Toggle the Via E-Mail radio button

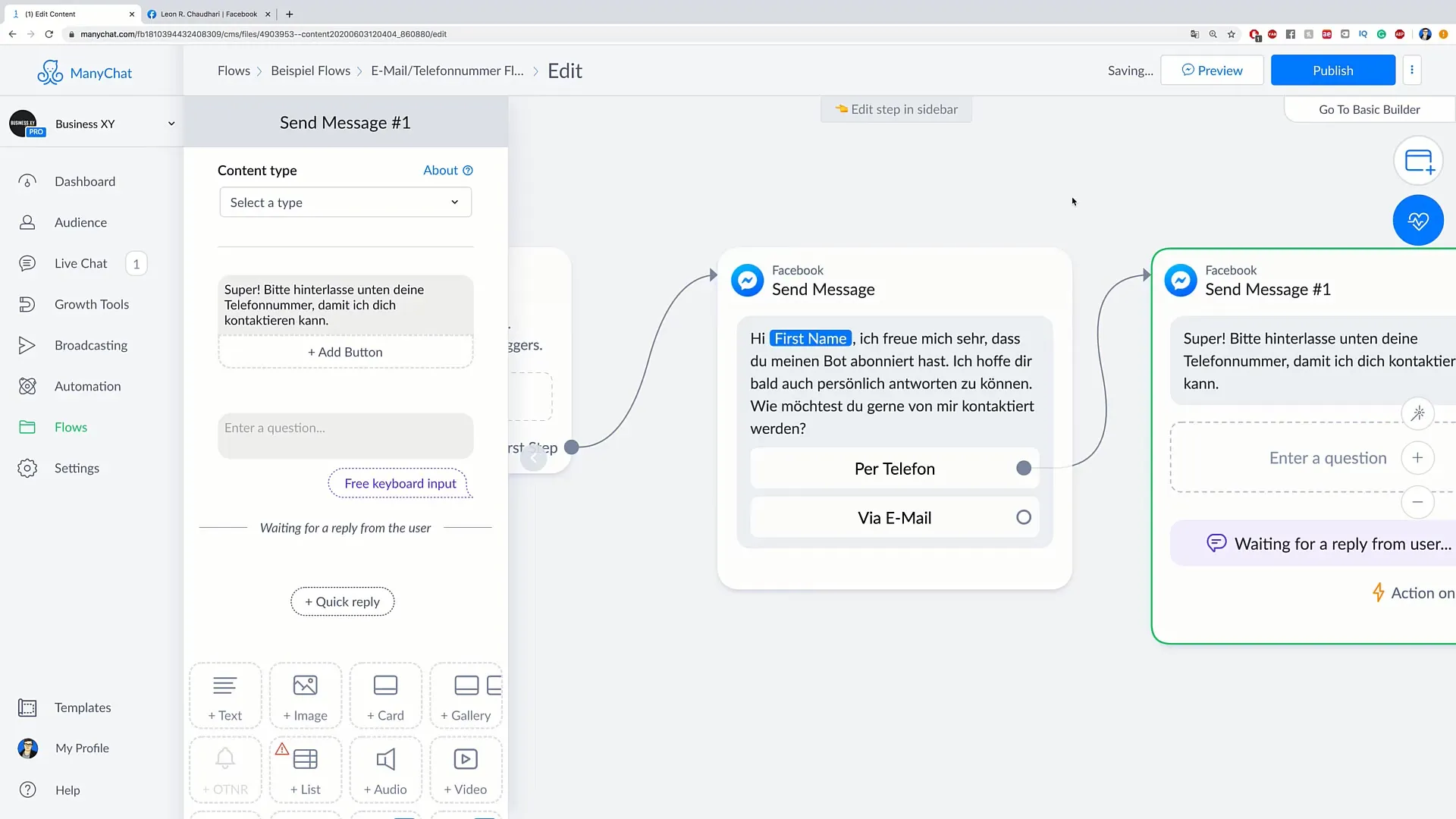tap(1024, 517)
